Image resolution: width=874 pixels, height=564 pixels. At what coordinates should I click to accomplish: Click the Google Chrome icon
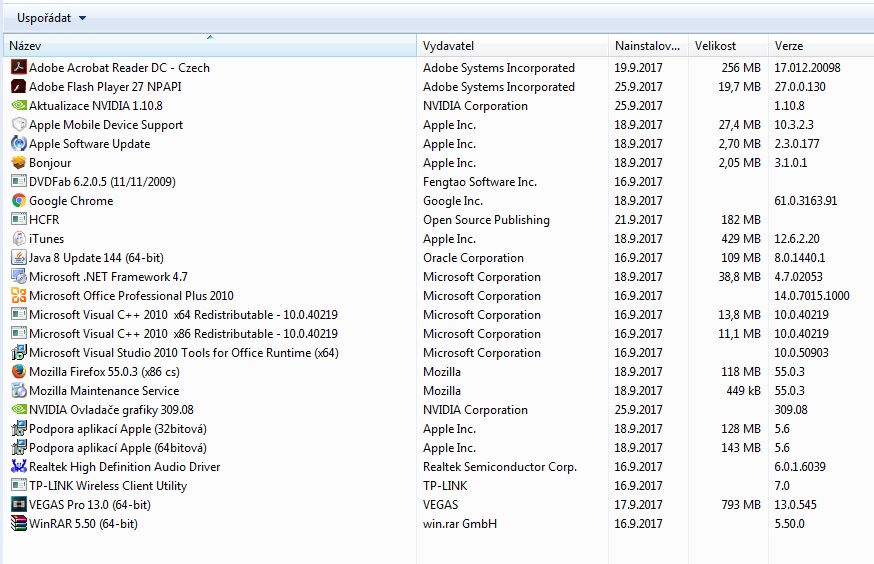point(19,200)
